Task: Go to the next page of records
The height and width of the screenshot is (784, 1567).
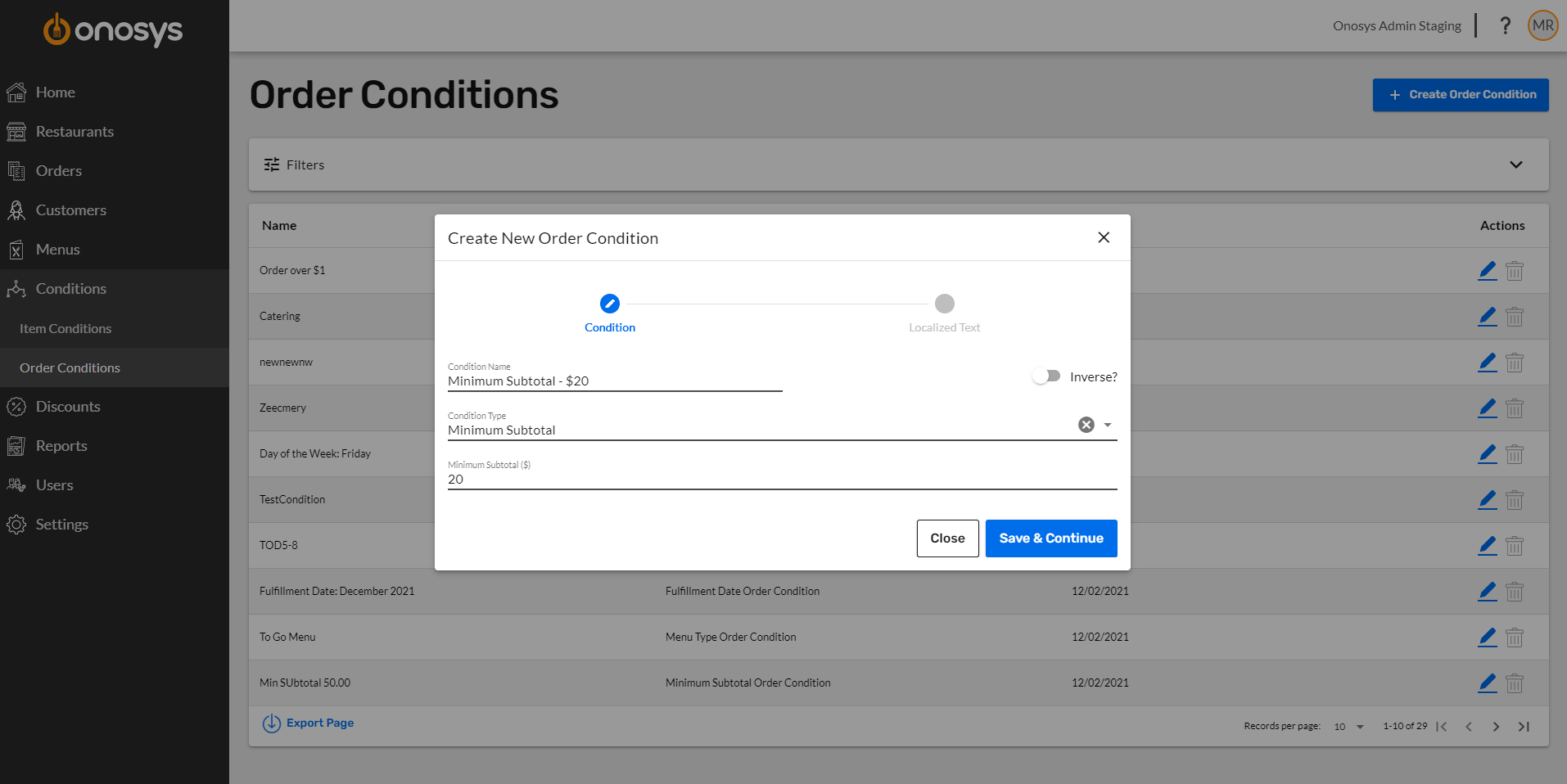Action: point(1496,727)
